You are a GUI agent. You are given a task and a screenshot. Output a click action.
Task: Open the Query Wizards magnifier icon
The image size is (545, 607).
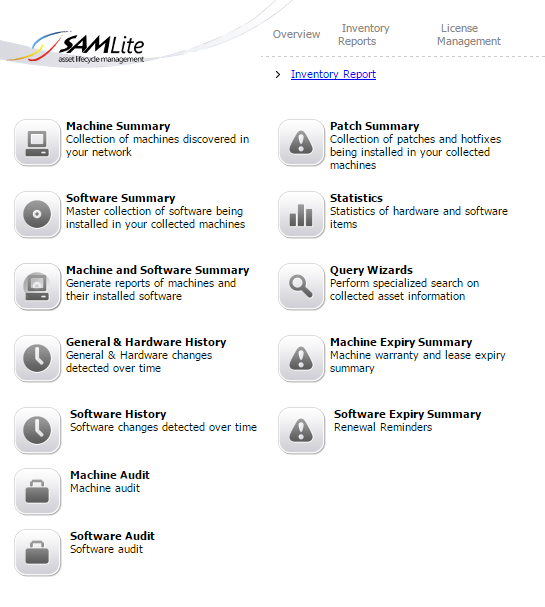pyautogui.click(x=302, y=286)
